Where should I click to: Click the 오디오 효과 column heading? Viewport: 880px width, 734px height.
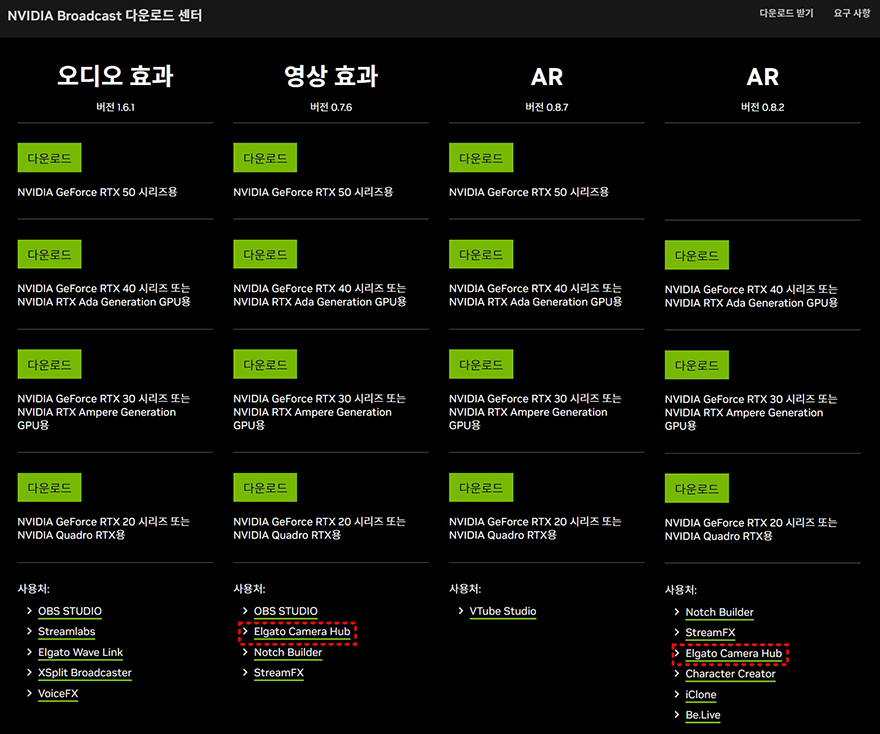[115, 76]
